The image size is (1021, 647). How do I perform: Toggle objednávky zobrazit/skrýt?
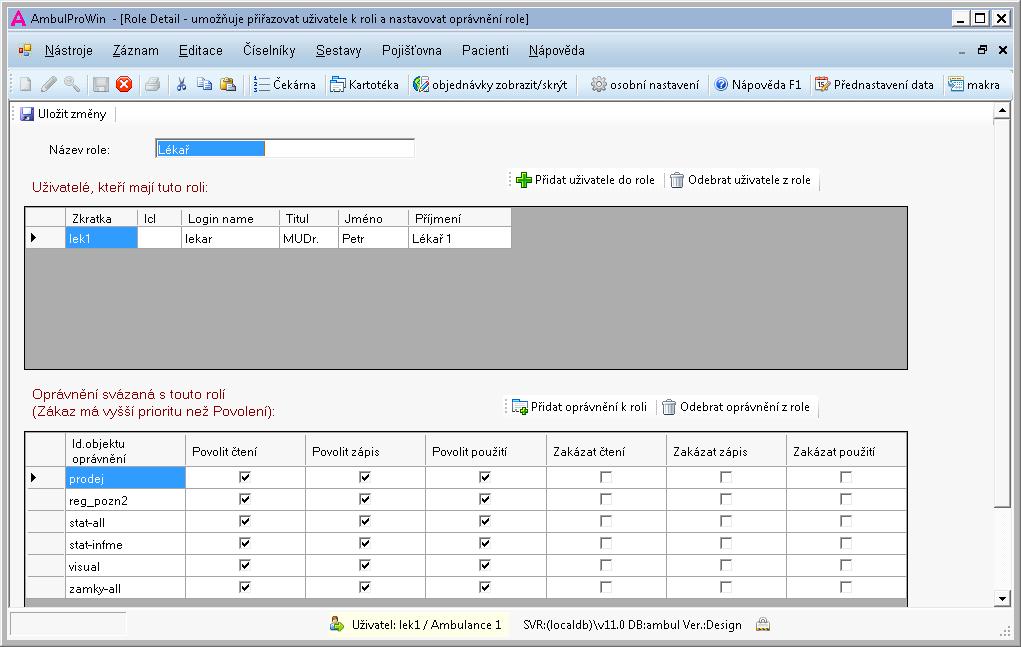[x=490, y=85]
